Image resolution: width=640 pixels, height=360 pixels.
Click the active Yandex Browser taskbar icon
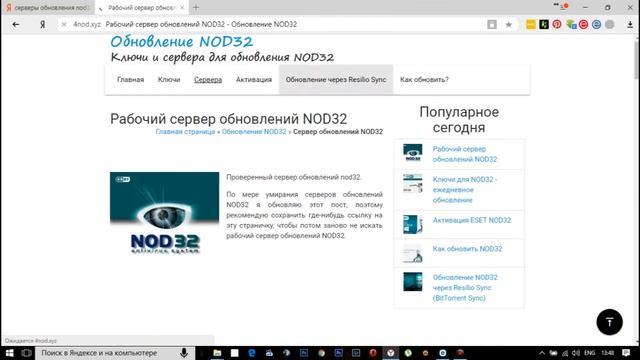(391, 353)
